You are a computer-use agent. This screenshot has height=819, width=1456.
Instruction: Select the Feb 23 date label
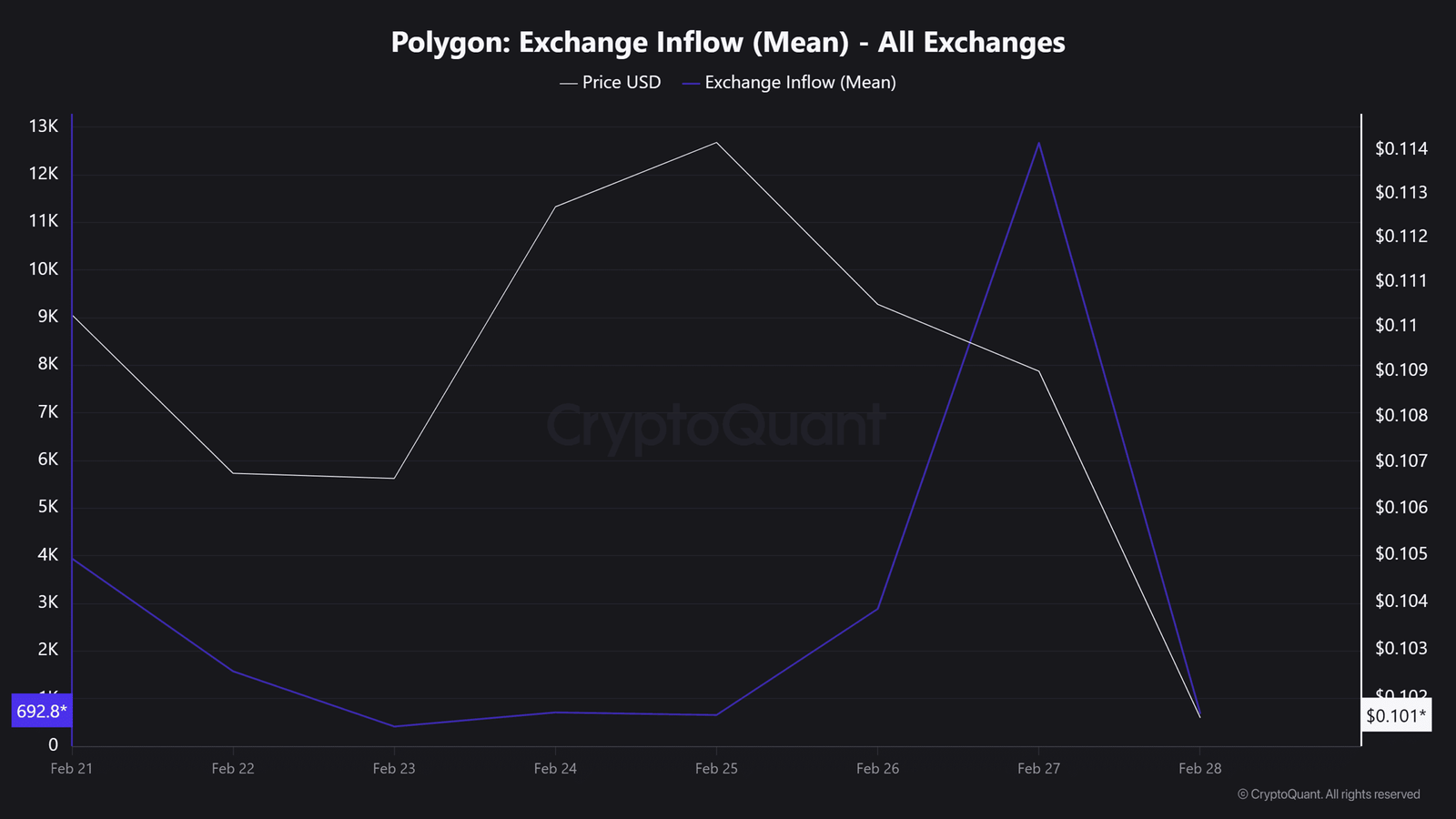[394, 769]
